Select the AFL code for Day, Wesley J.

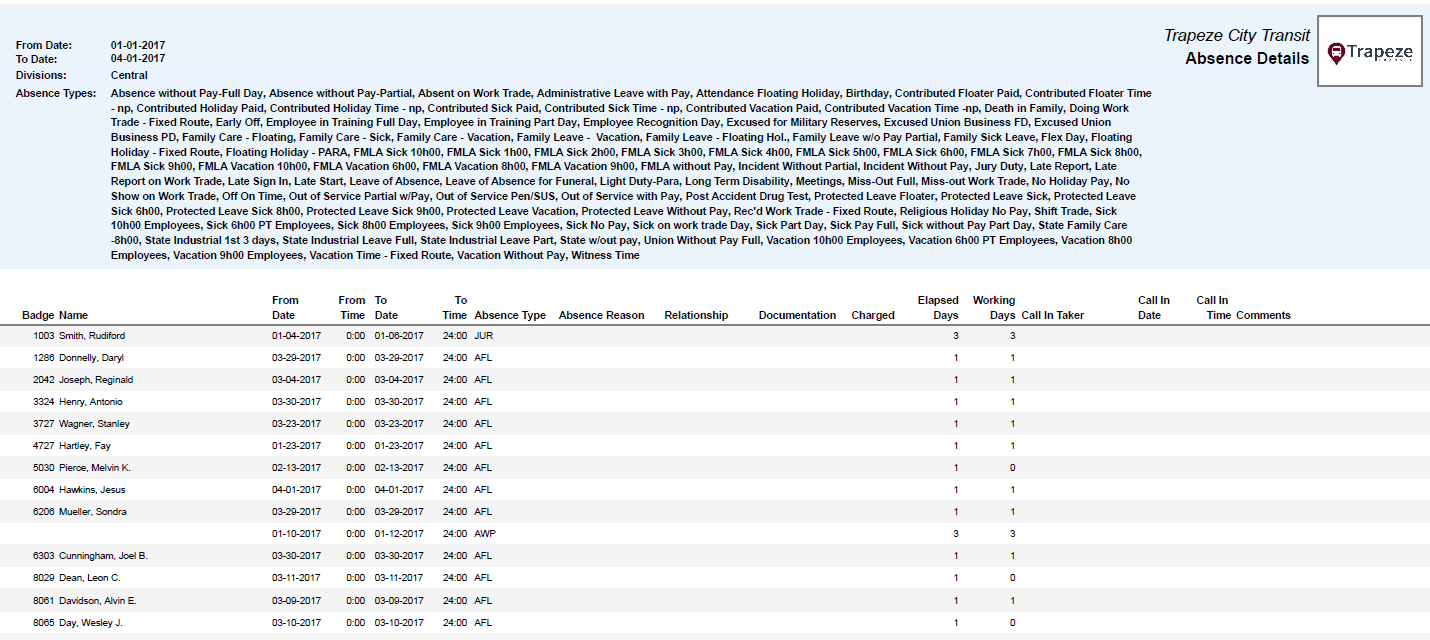484,621
